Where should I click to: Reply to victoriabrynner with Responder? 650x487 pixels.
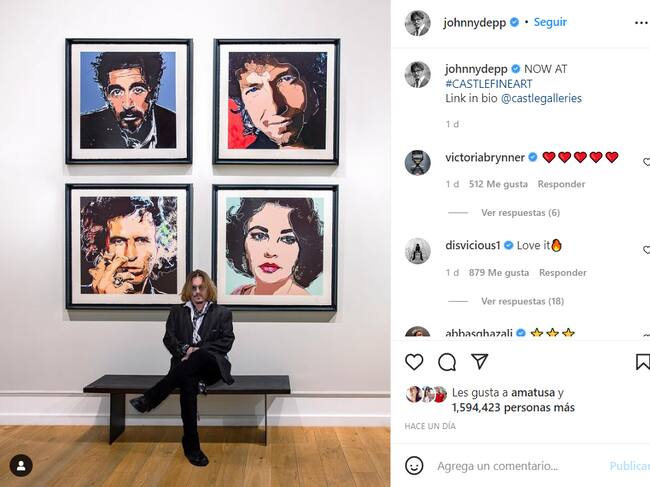pyautogui.click(x=561, y=184)
